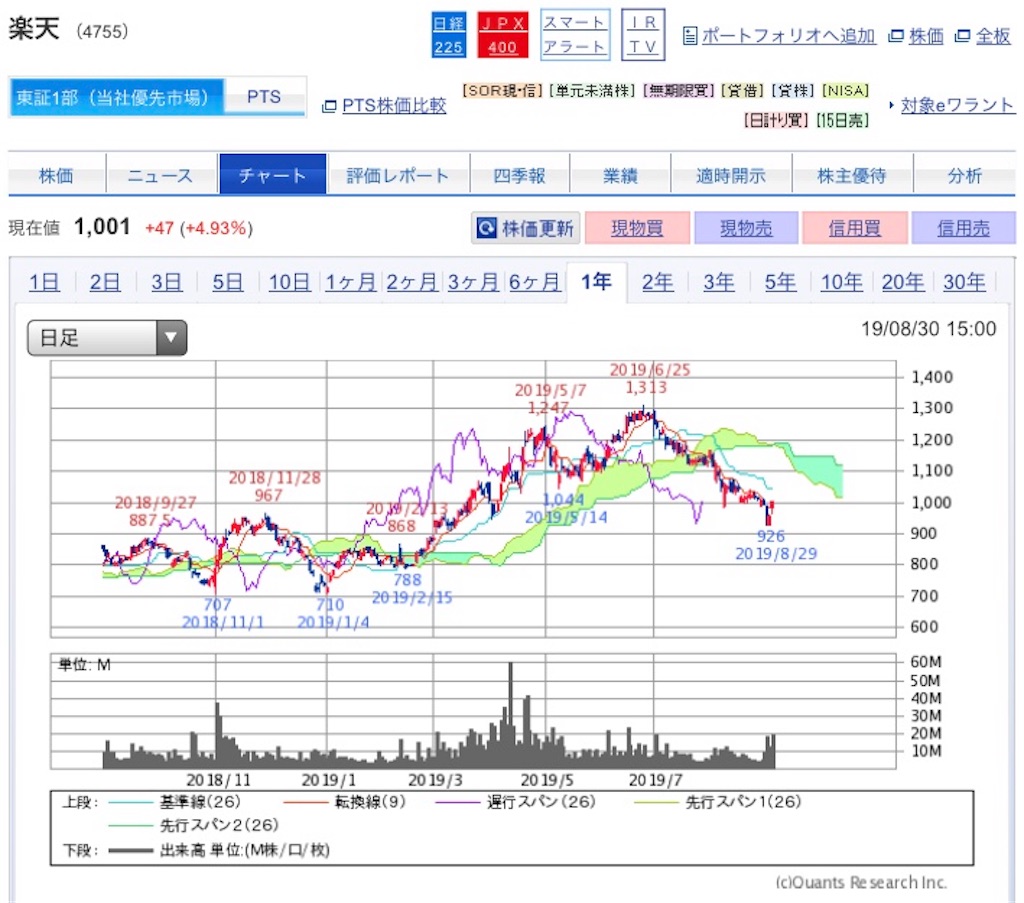Screen dimensions: 1024x903
Task: Open the 分析 tab
Action: [965, 175]
